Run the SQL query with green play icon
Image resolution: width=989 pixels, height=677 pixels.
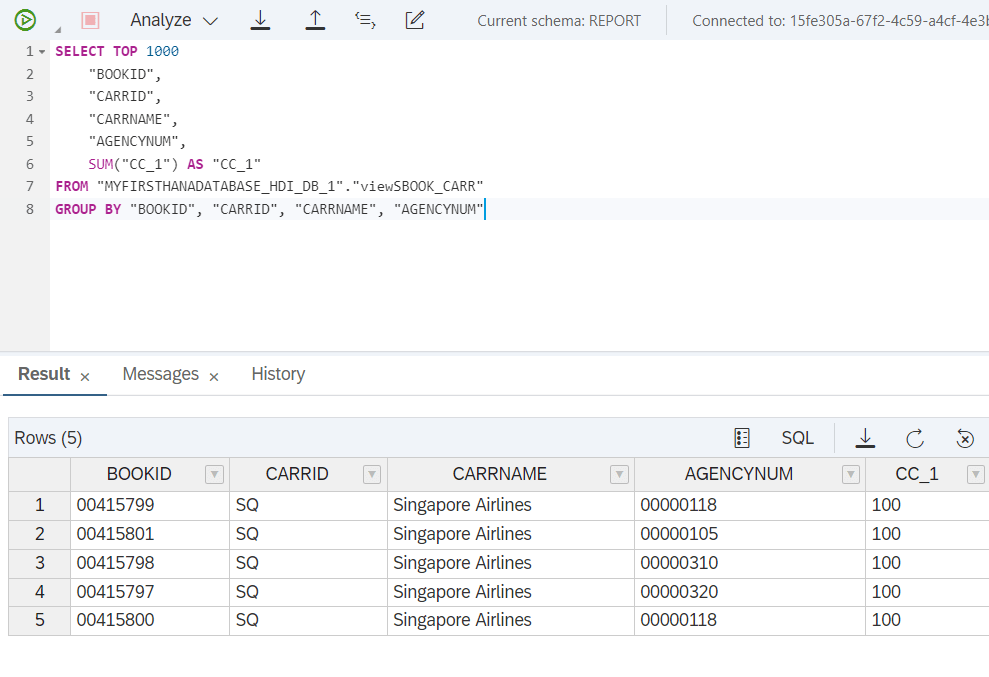click(x=26, y=20)
